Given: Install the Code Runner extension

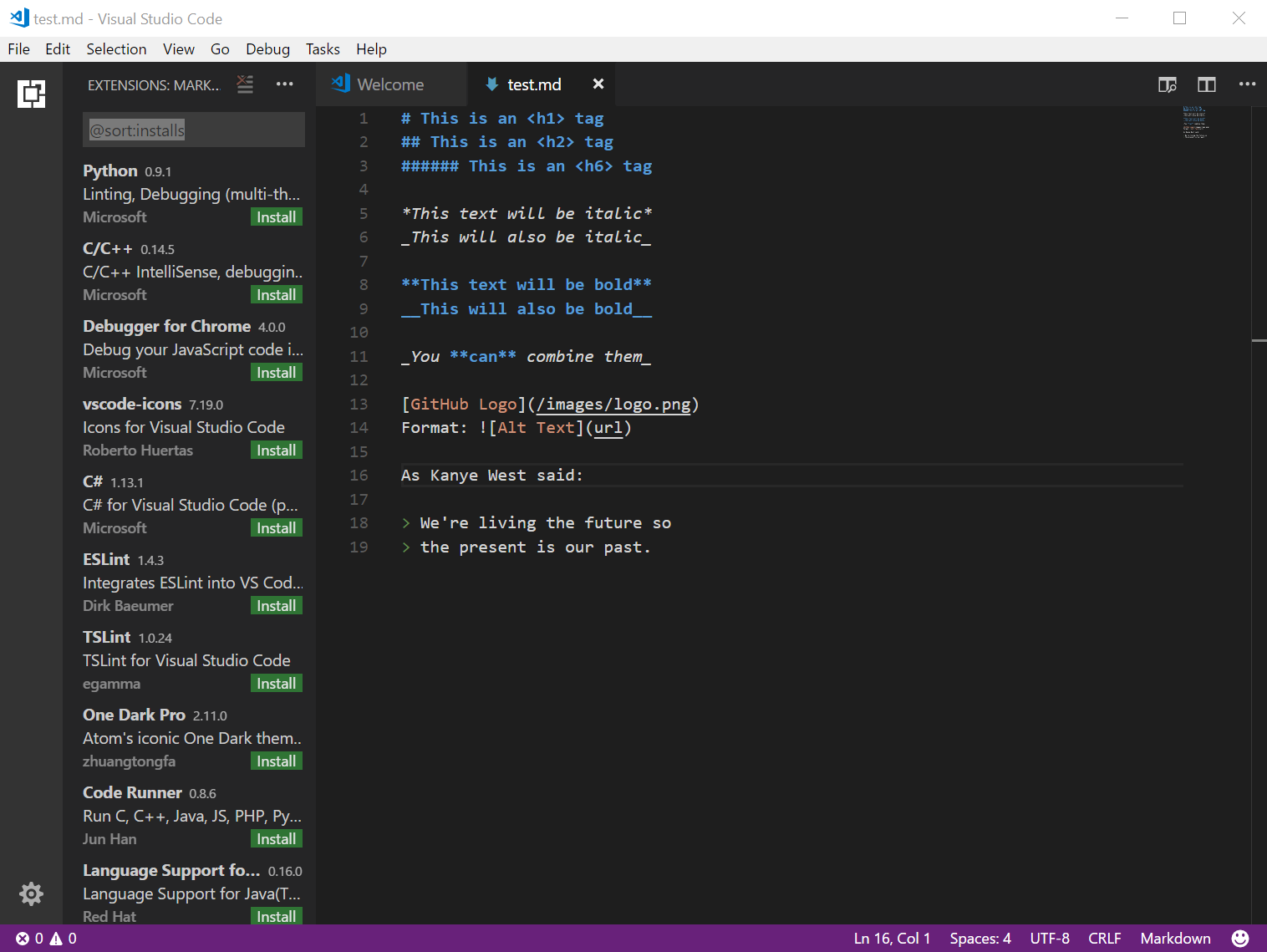Looking at the screenshot, I should pyautogui.click(x=276, y=839).
